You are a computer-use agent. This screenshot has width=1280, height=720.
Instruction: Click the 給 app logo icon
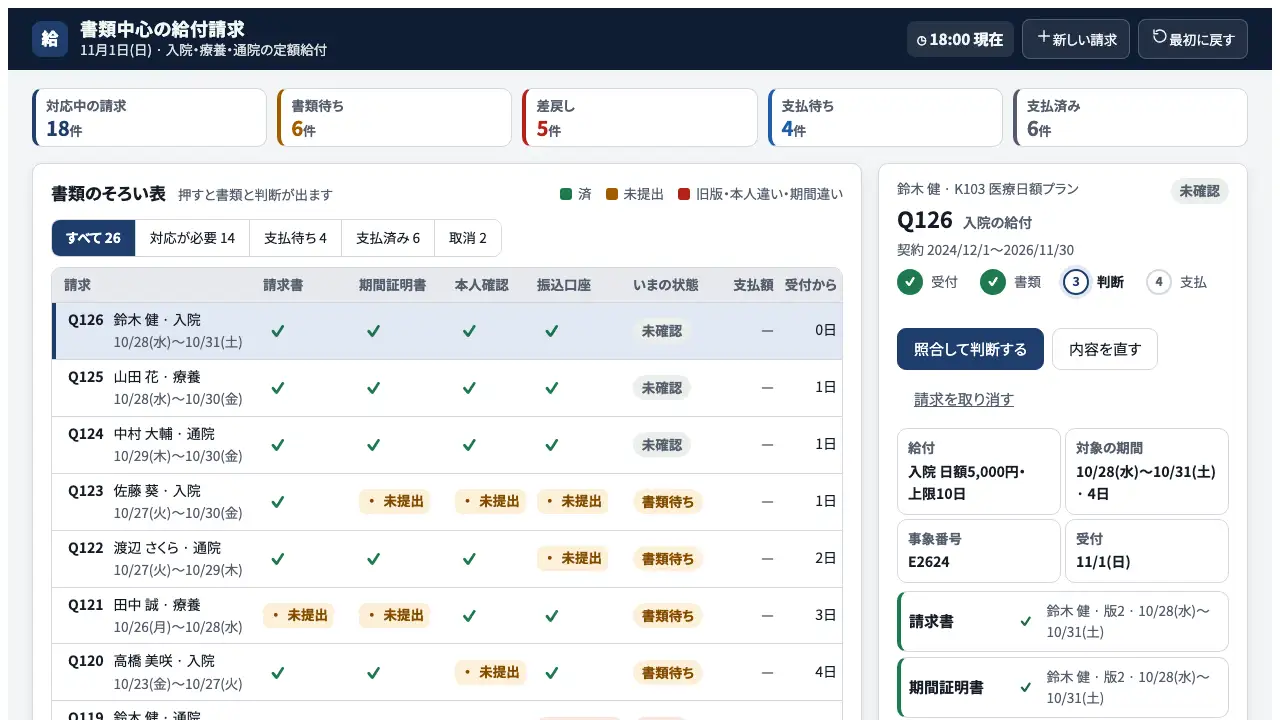point(50,39)
